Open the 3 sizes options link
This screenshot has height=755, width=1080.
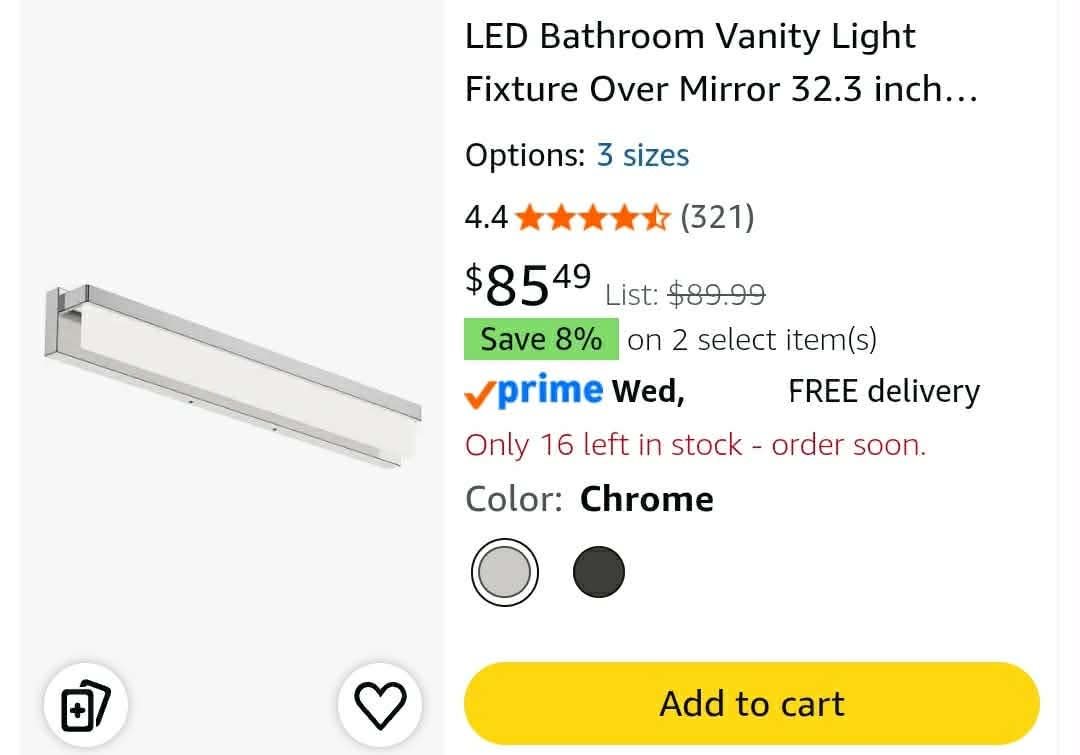click(643, 155)
